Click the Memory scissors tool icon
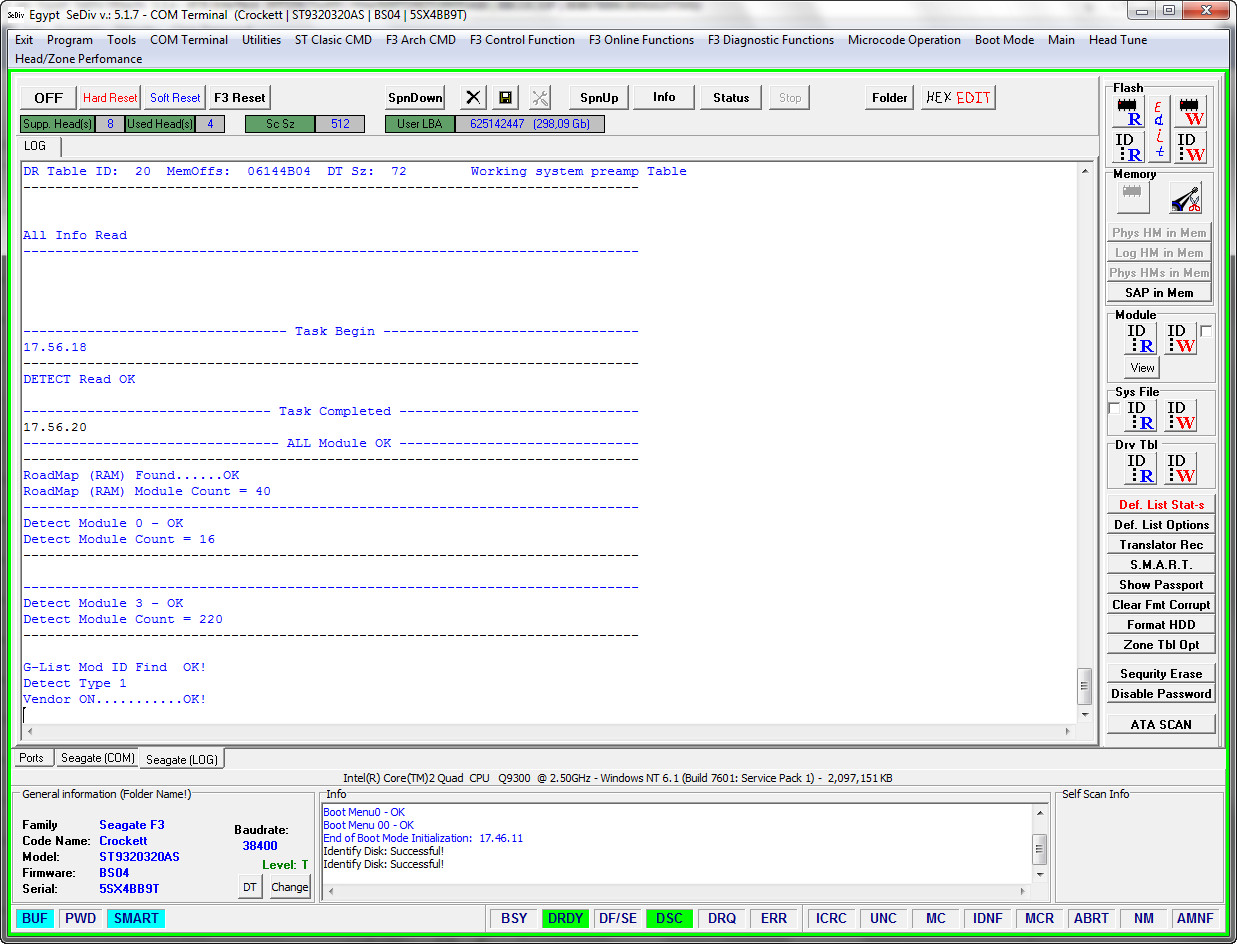Image resolution: width=1237 pixels, height=944 pixels. pos(1186,197)
